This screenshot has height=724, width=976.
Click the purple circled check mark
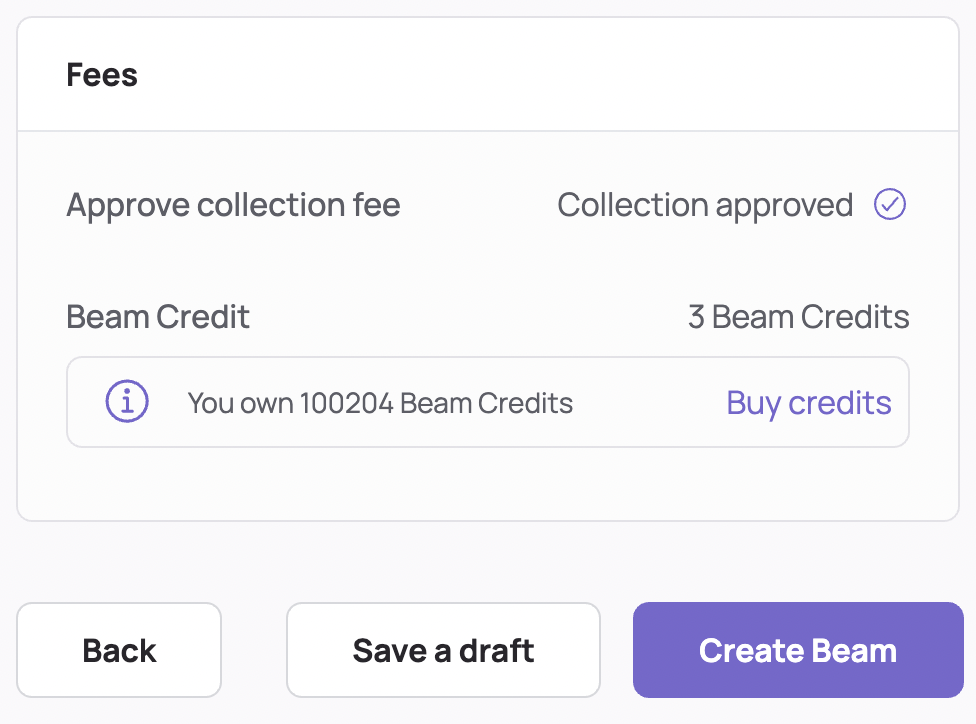click(889, 204)
